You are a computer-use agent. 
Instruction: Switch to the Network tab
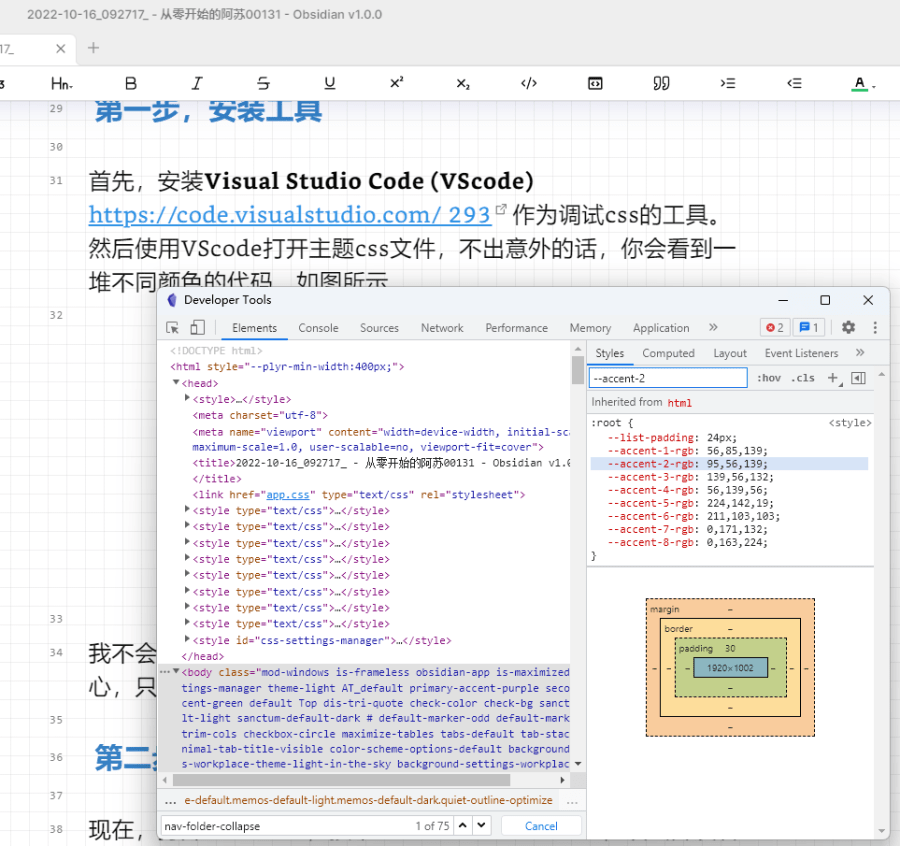(442, 328)
